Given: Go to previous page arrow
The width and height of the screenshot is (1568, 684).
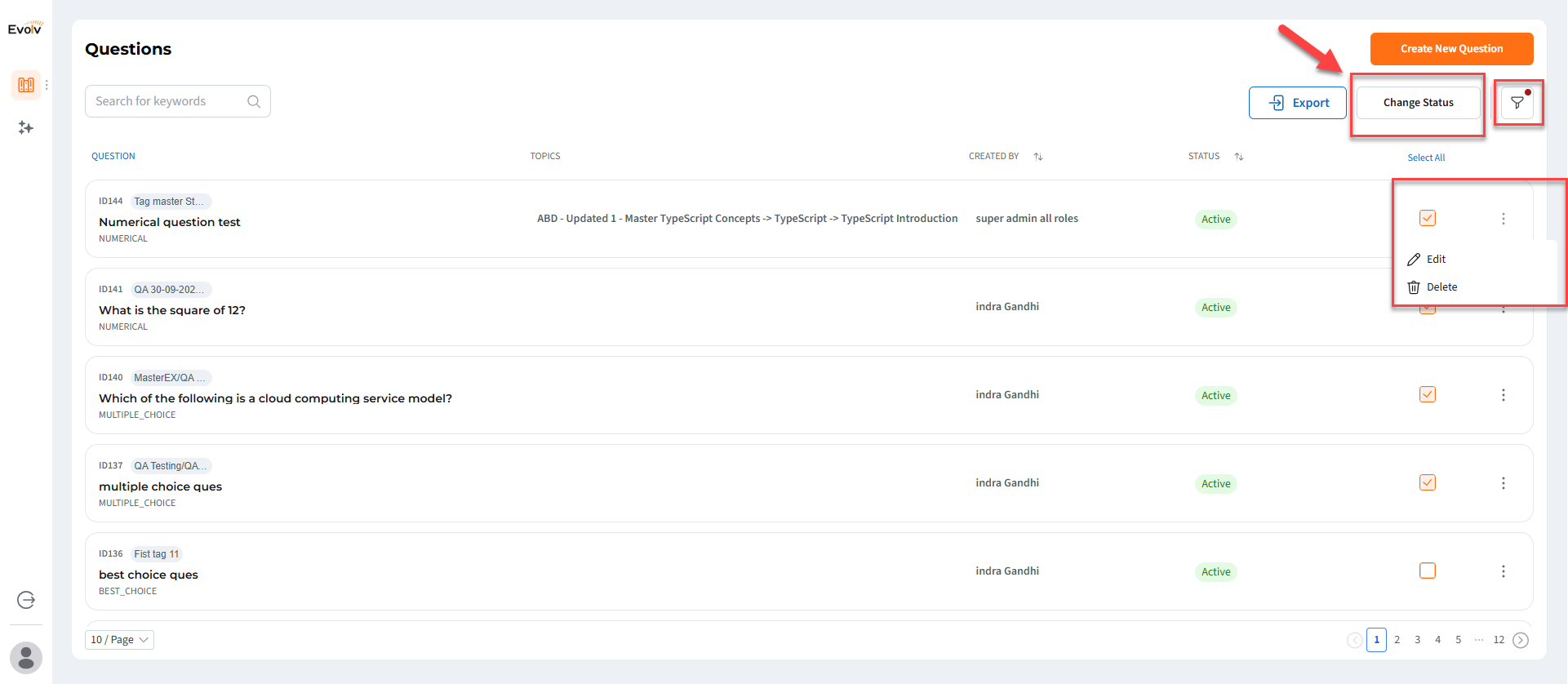Looking at the screenshot, I should (1355, 640).
